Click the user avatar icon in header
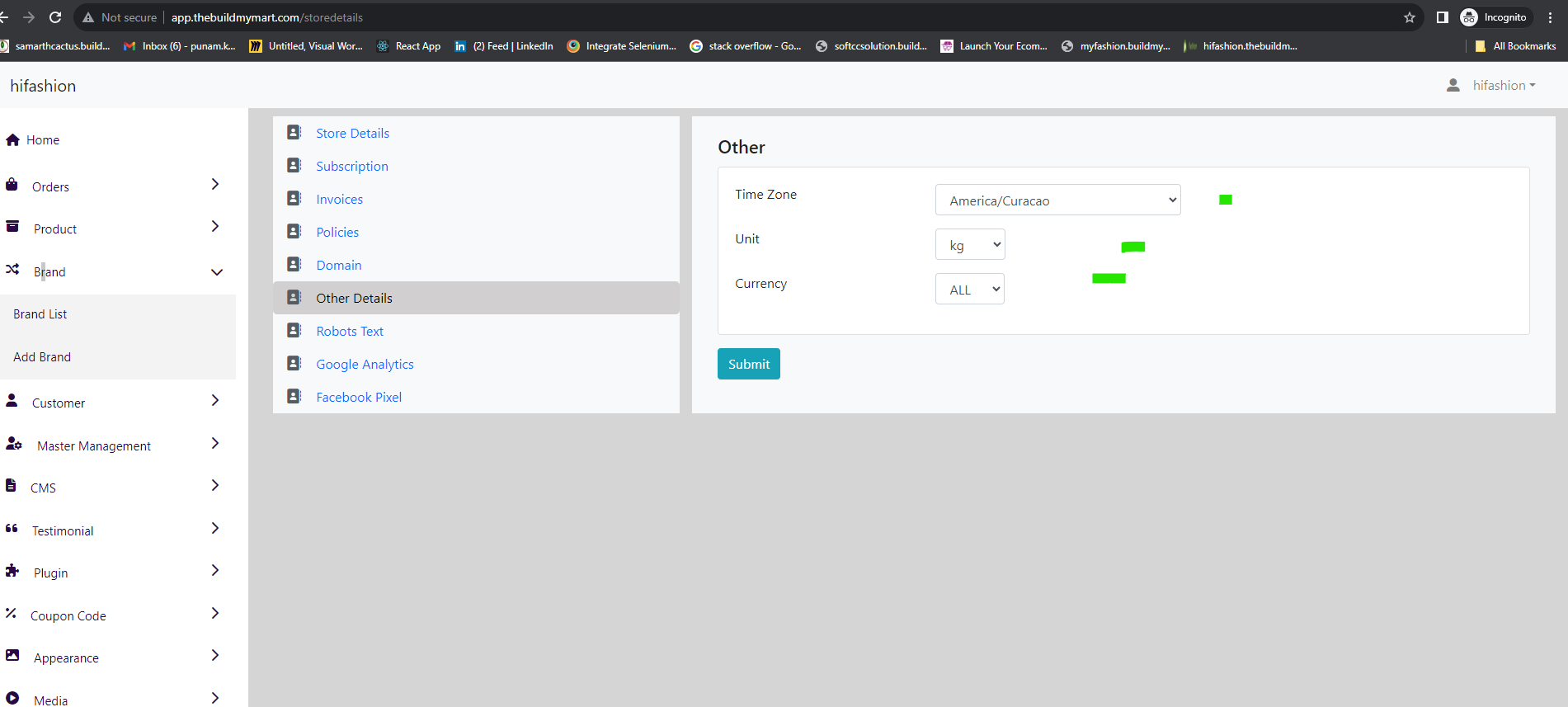 pyautogui.click(x=1453, y=85)
